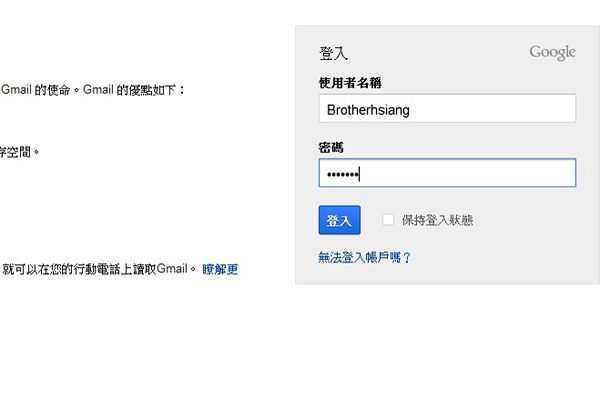Click the blue 登入 button
Screen dimensions: 600x400
click(339, 220)
